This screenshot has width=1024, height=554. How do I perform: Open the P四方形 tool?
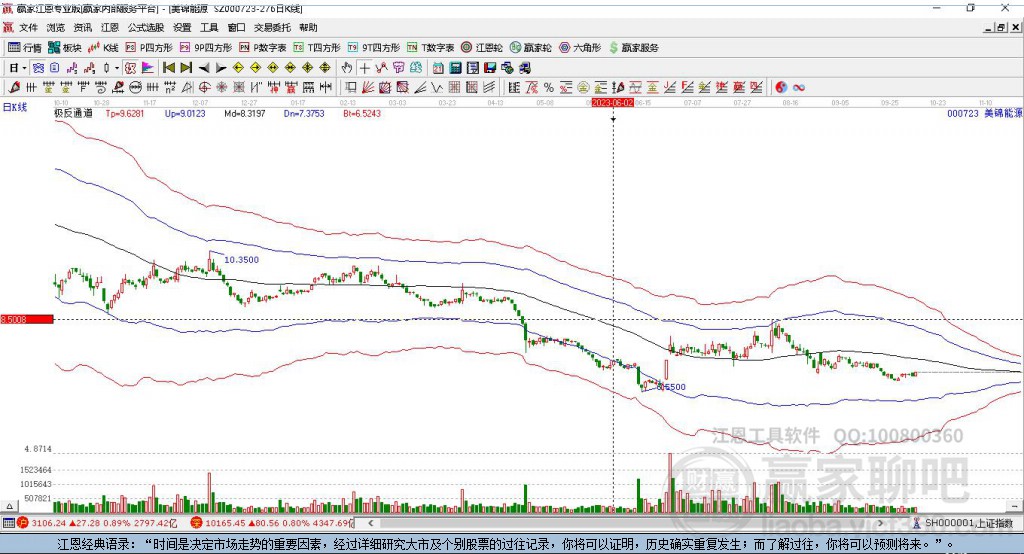[149, 48]
